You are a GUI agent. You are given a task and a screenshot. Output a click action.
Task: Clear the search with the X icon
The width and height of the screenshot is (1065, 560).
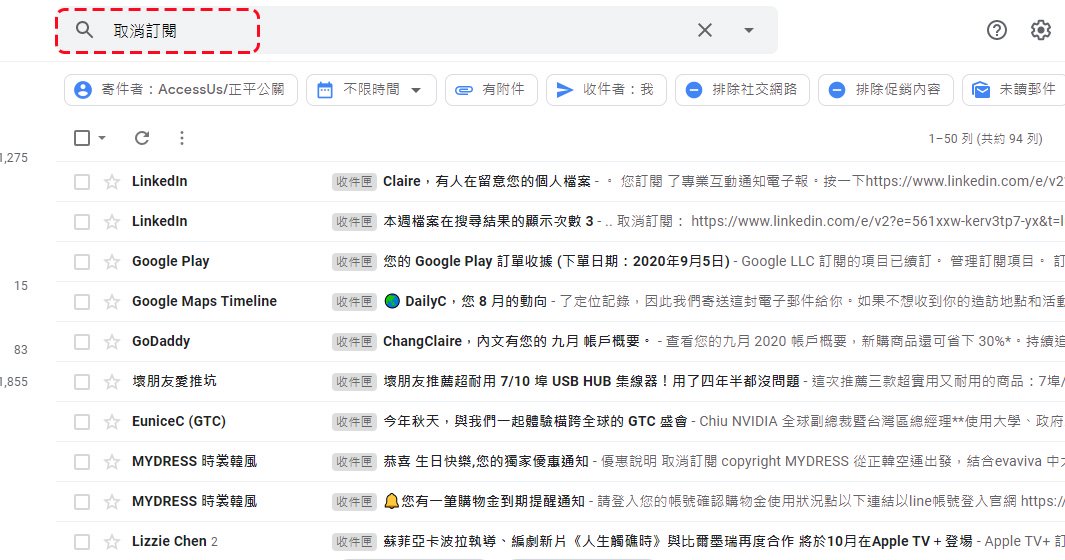(705, 30)
